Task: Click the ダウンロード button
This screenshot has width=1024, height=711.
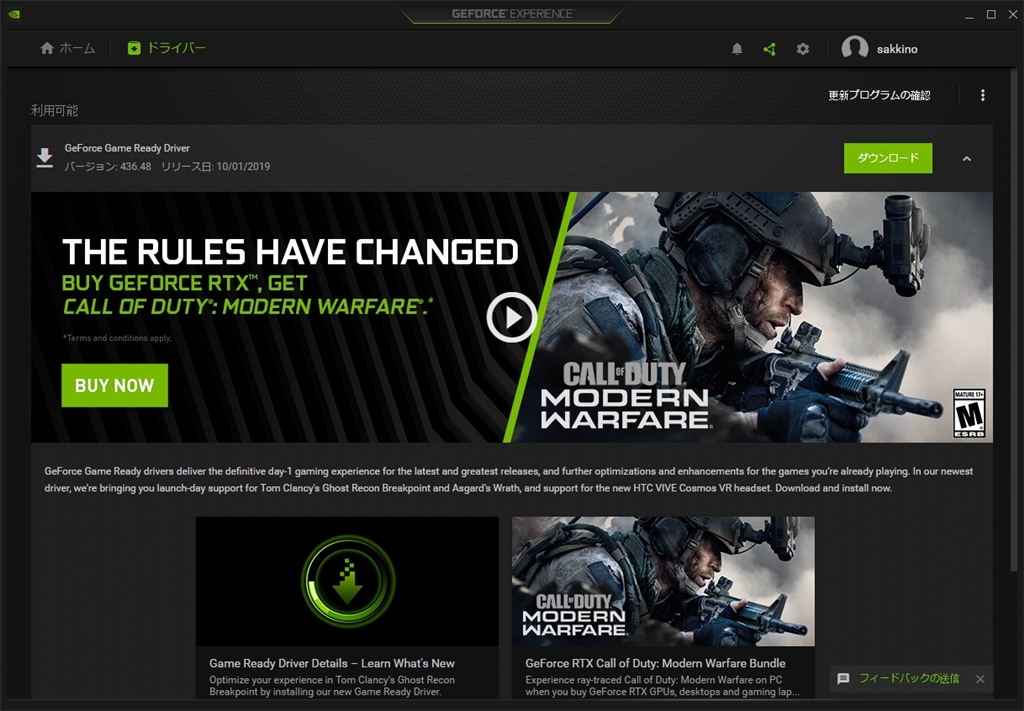Action: click(x=888, y=158)
